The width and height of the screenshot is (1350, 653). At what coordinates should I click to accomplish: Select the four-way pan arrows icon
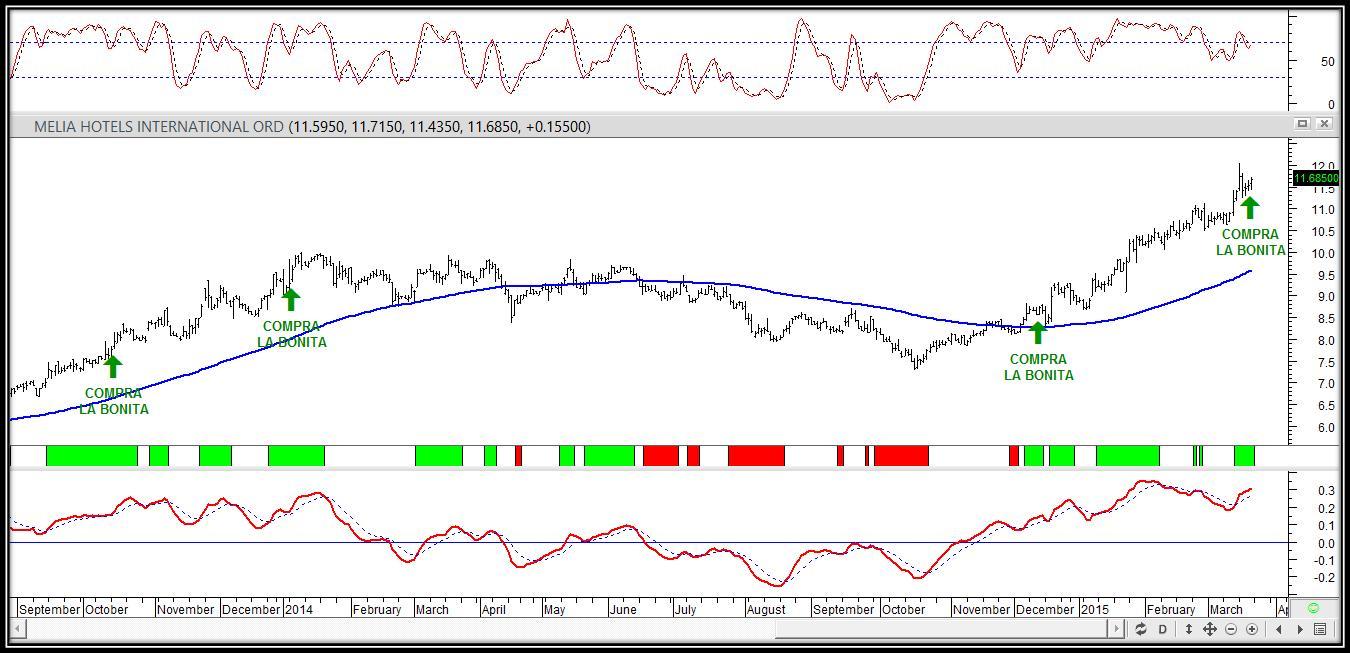[1209, 629]
